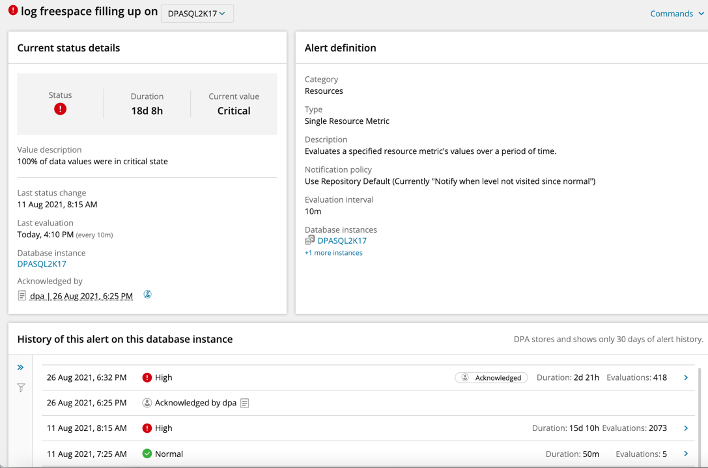Click the Acknowledged badge on history row
This screenshot has width=708, height=468.
[x=491, y=378]
